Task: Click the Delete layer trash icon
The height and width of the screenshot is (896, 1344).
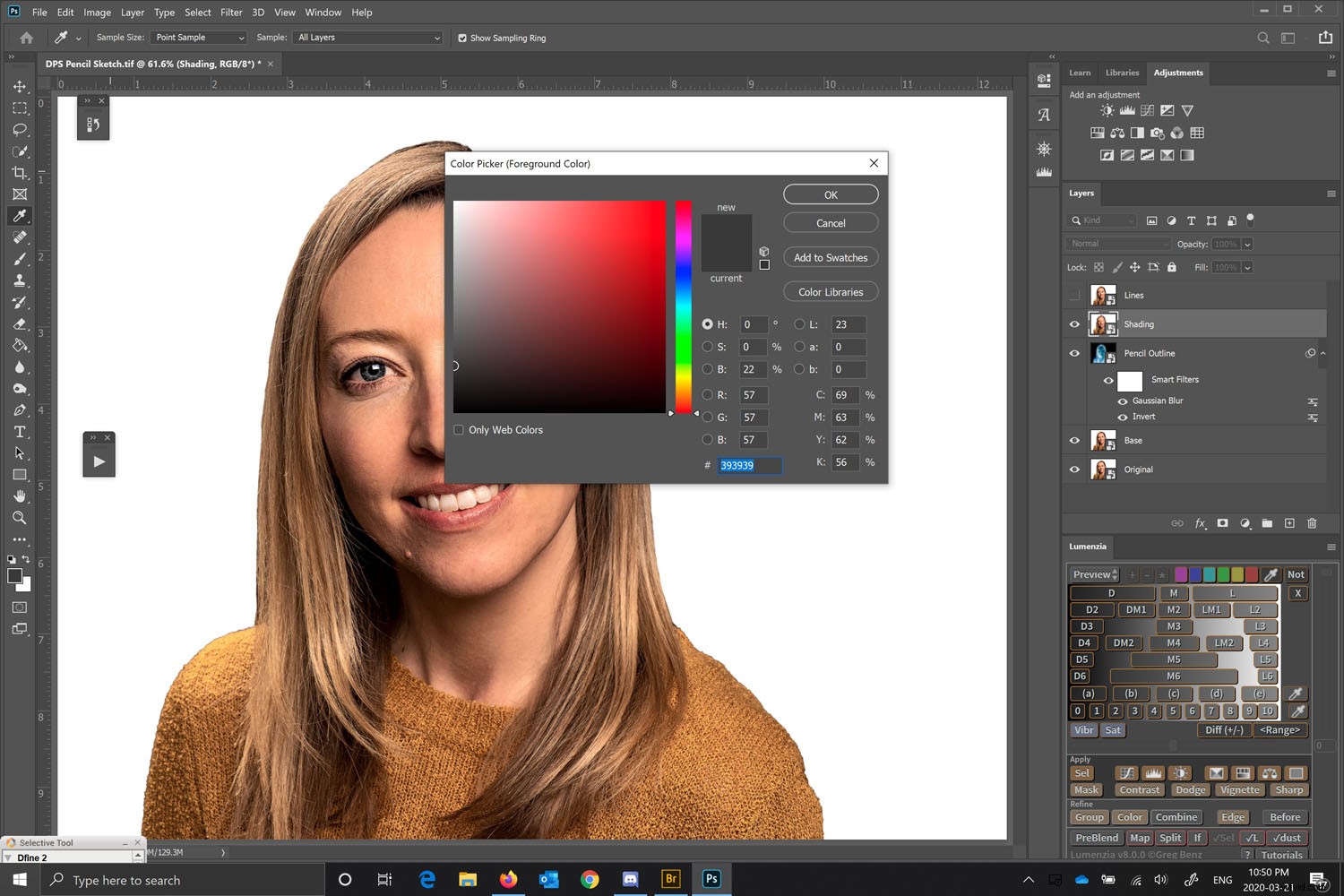Action: pos(1312,523)
